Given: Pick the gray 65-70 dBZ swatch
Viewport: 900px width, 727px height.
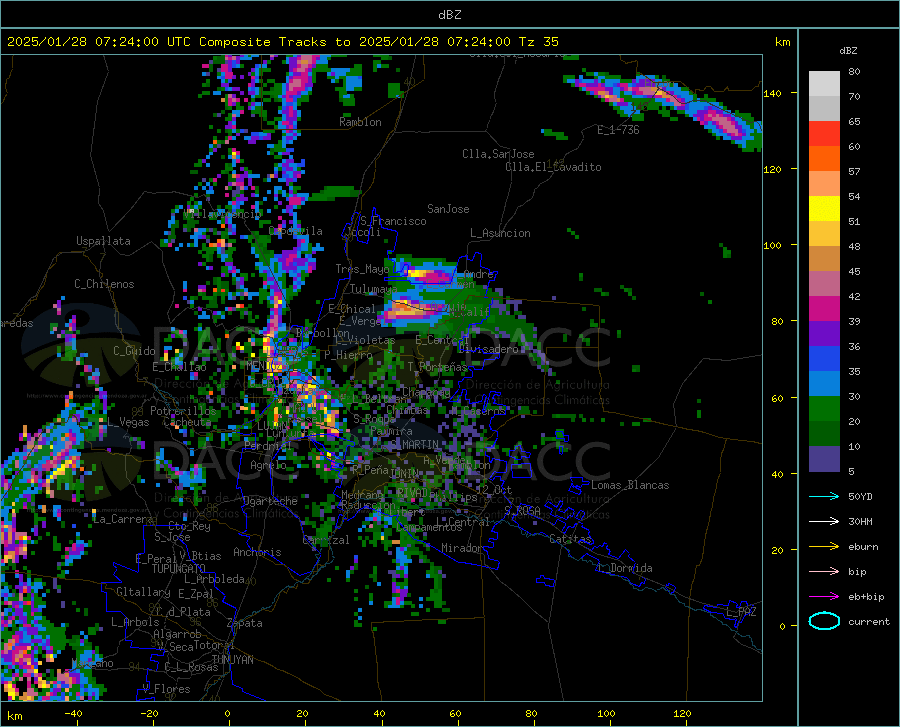Looking at the screenshot, I should (x=824, y=109).
